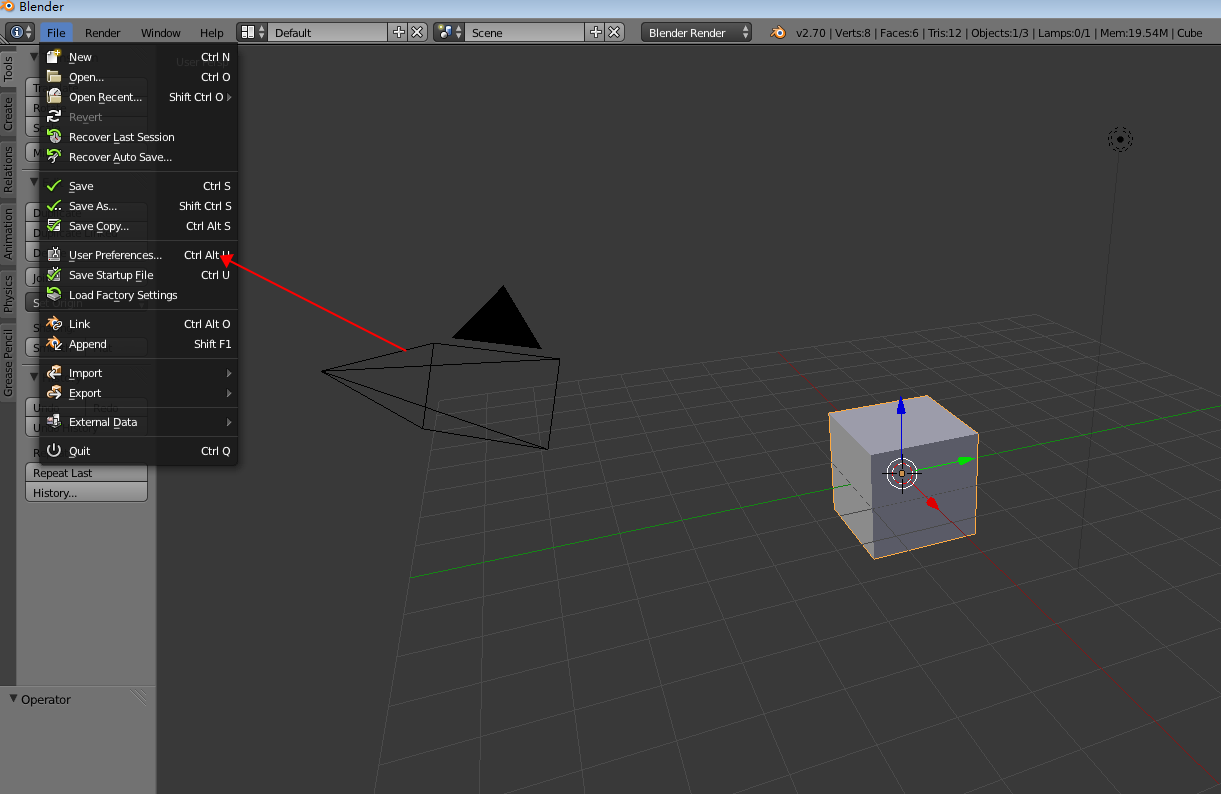Click the New file icon in File menu
Image resolution: width=1221 pixels, height=794 pixels.
52,56
